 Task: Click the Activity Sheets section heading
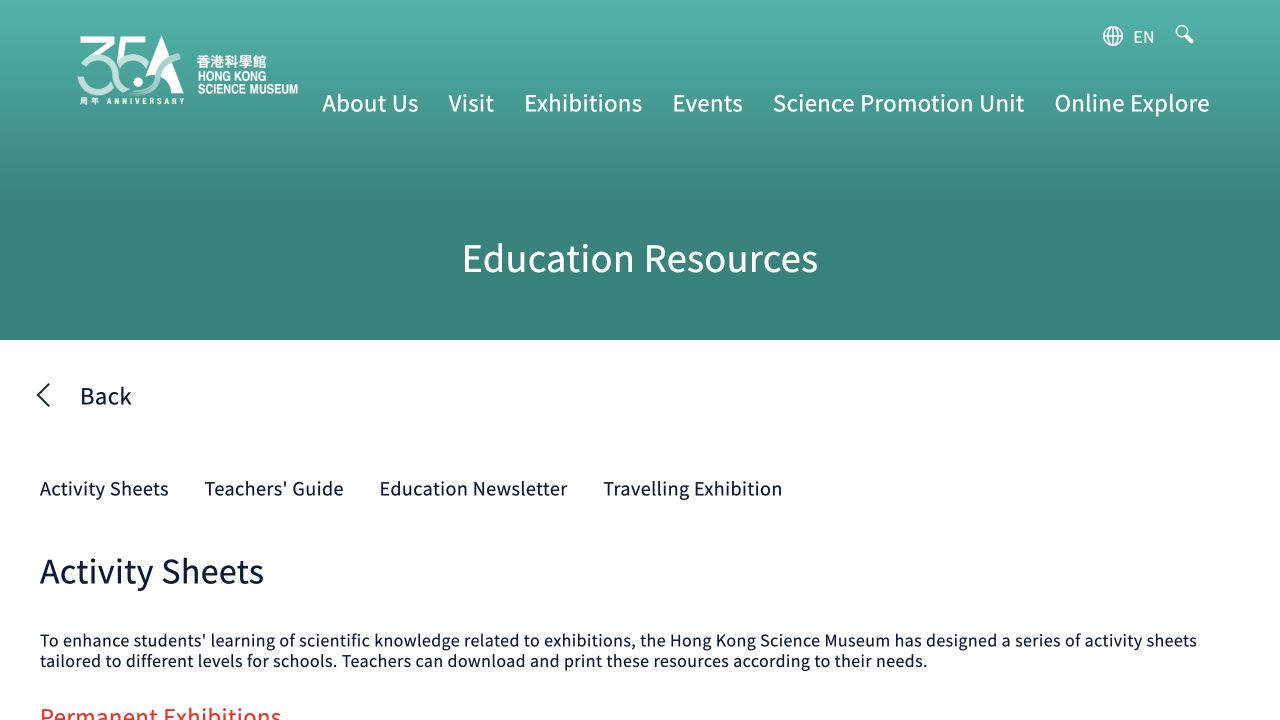152,571
